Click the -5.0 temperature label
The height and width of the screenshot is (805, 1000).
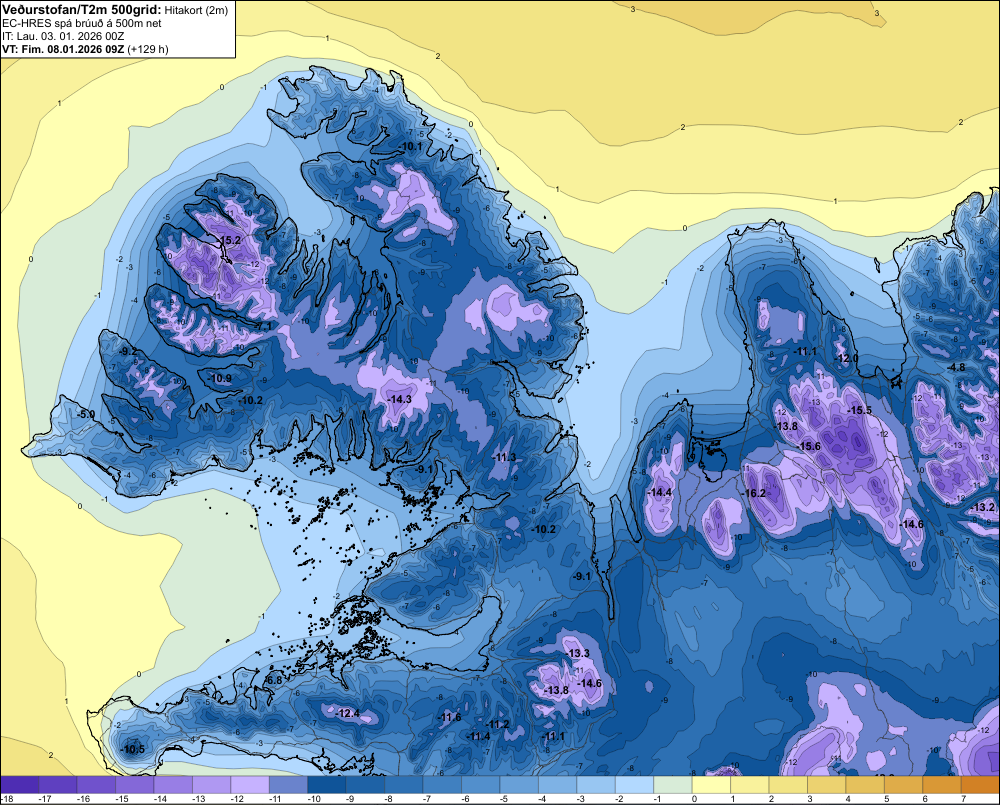pos(85,415)
